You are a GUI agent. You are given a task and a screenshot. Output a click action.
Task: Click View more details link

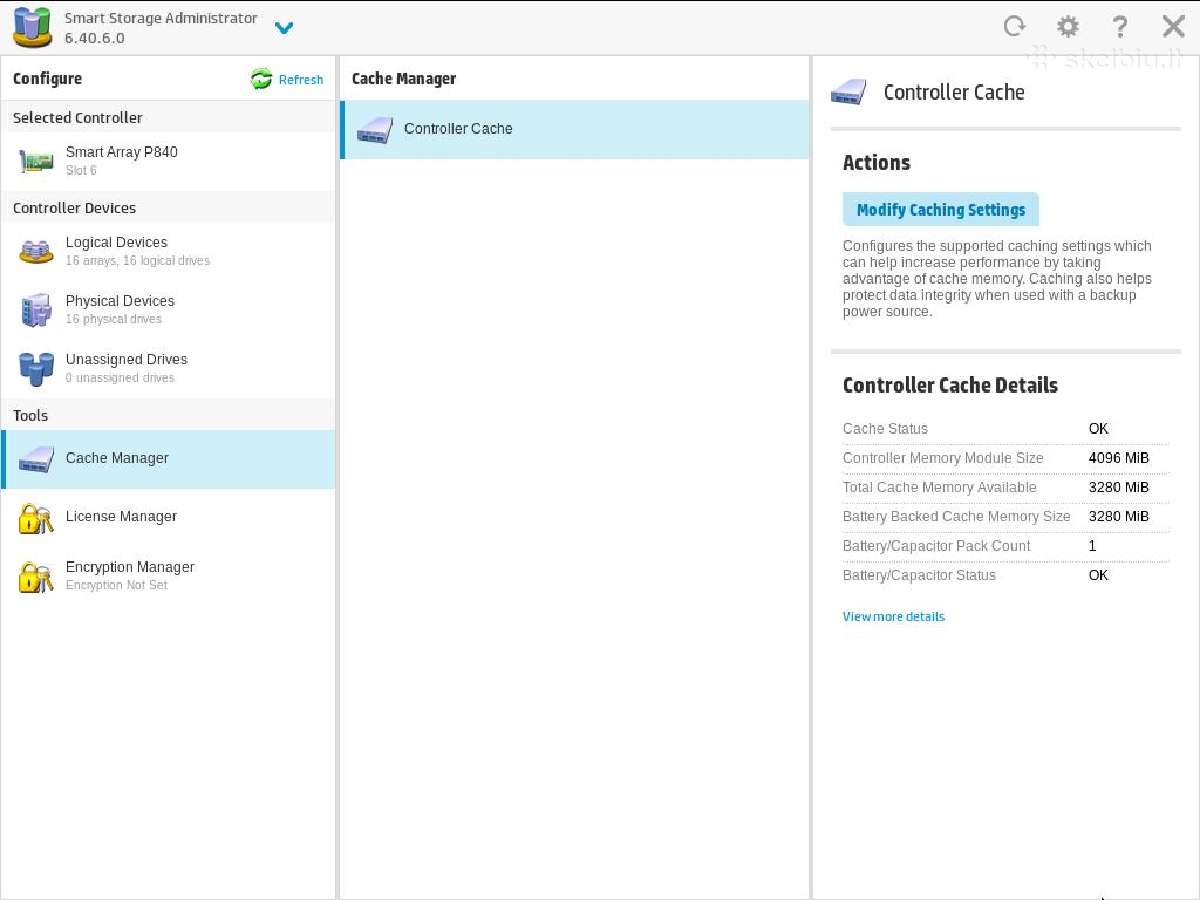click(894, 616)
